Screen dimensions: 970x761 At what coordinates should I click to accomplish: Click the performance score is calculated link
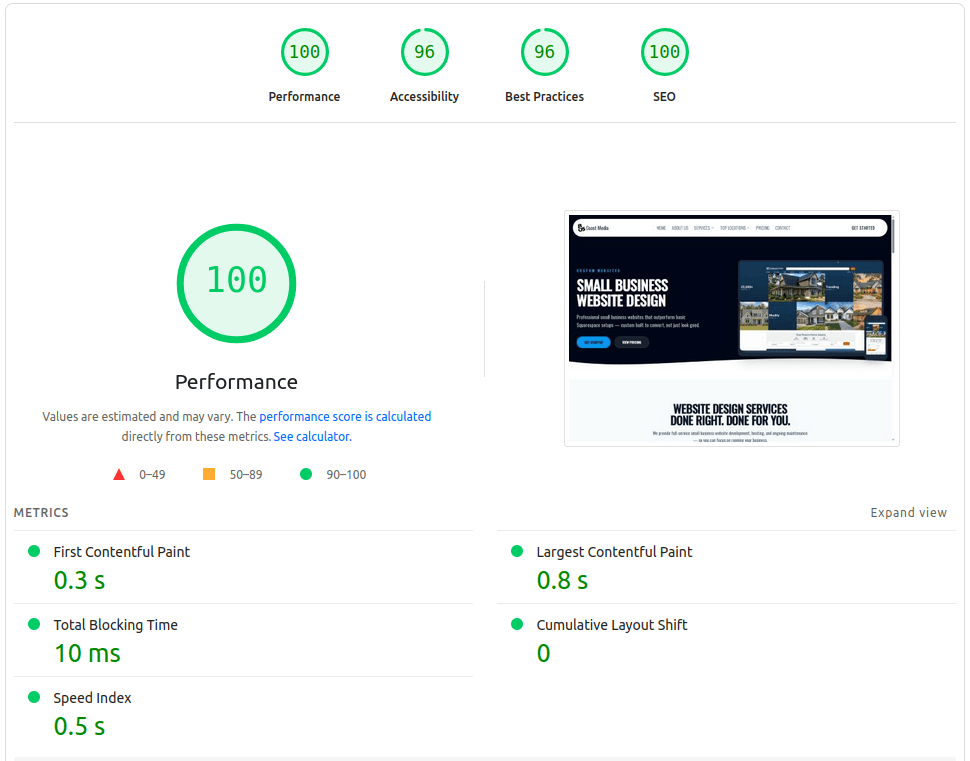point(344,416)
